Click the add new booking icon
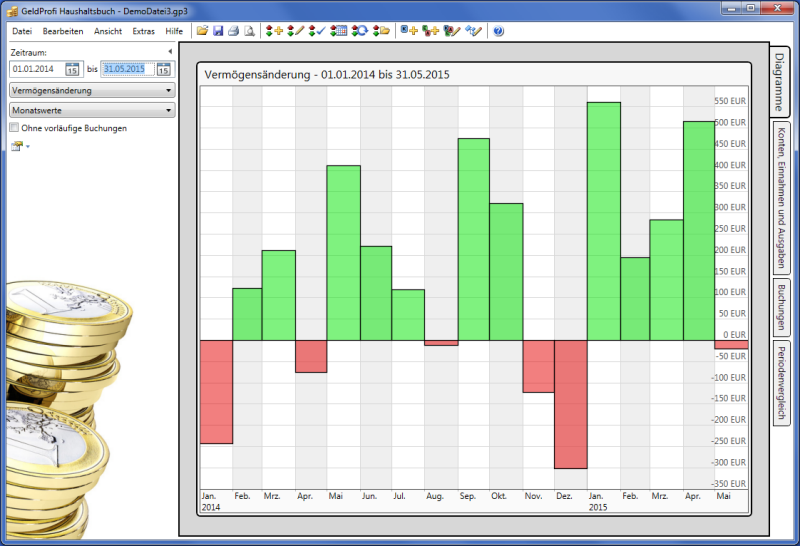 (274, 31)
